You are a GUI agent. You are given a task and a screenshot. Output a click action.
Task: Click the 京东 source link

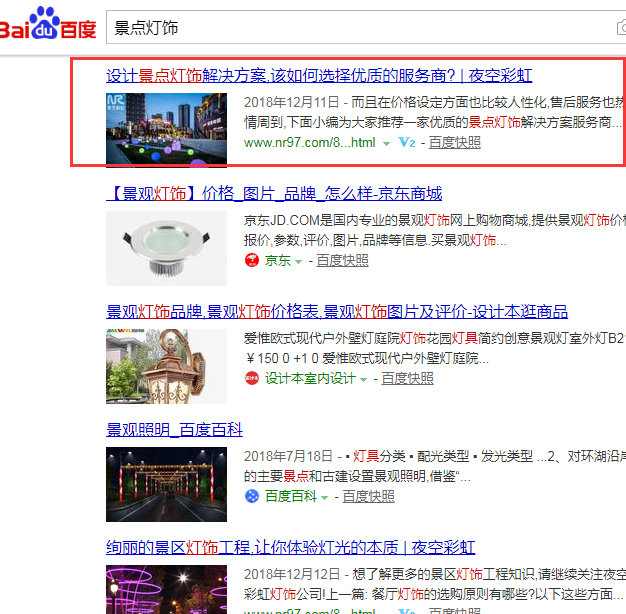click(277, 260)
